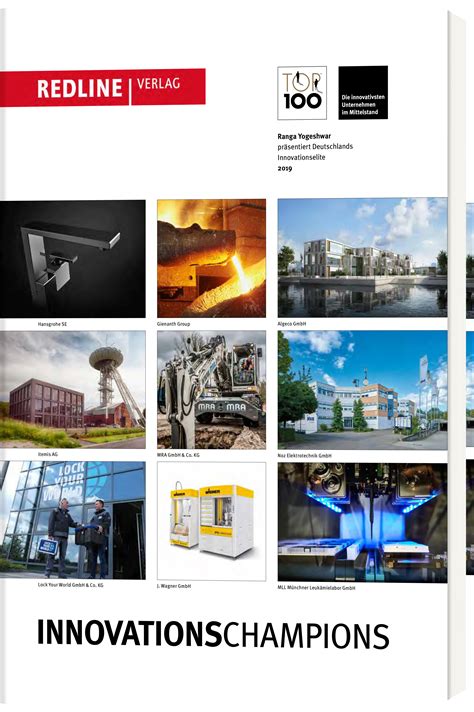Click the J. Wagner GmbH caption
The width and height of the screenshot is (474, 712).
[x=174, y=586]
